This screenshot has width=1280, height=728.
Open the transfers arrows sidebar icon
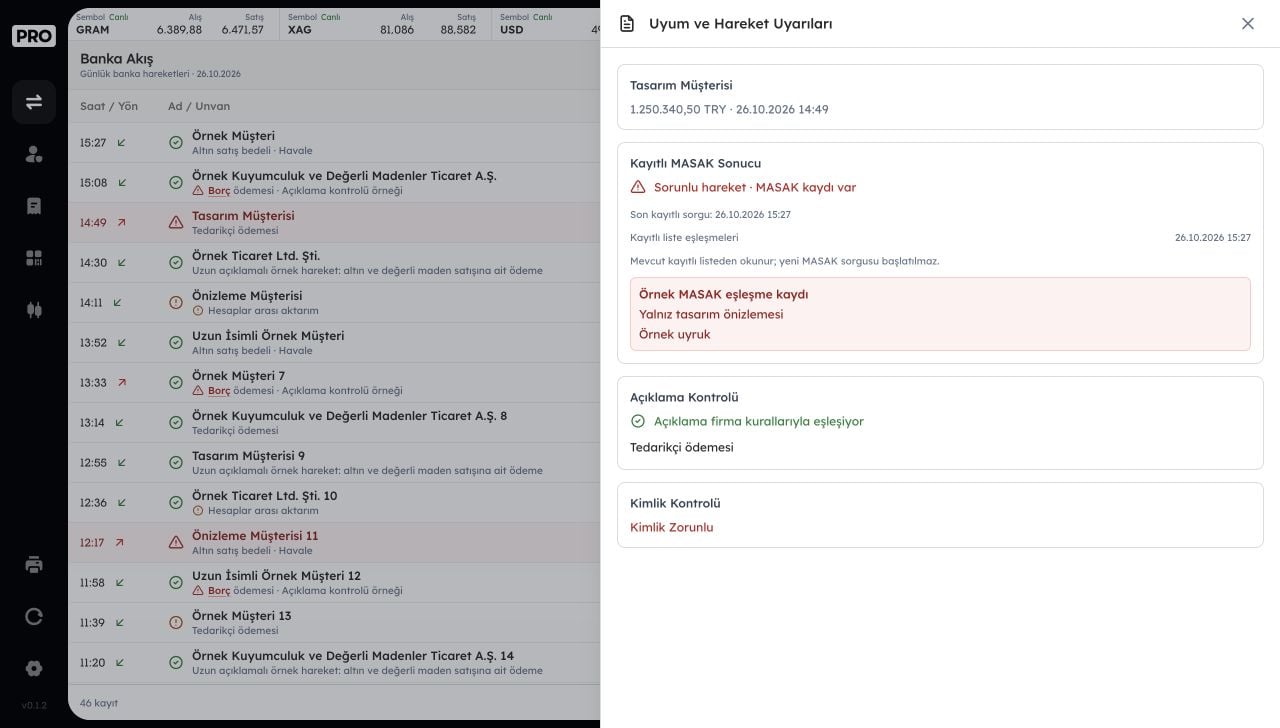click(x=34, y=102)
